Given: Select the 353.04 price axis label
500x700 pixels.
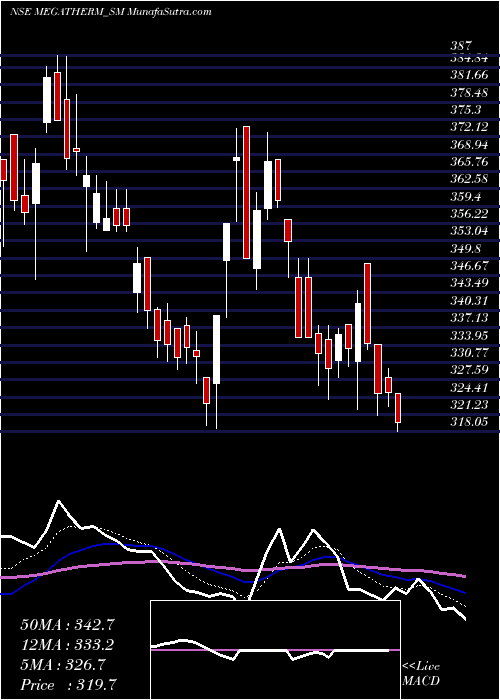Looking at the screenshot, I should (x=469, y=231).
